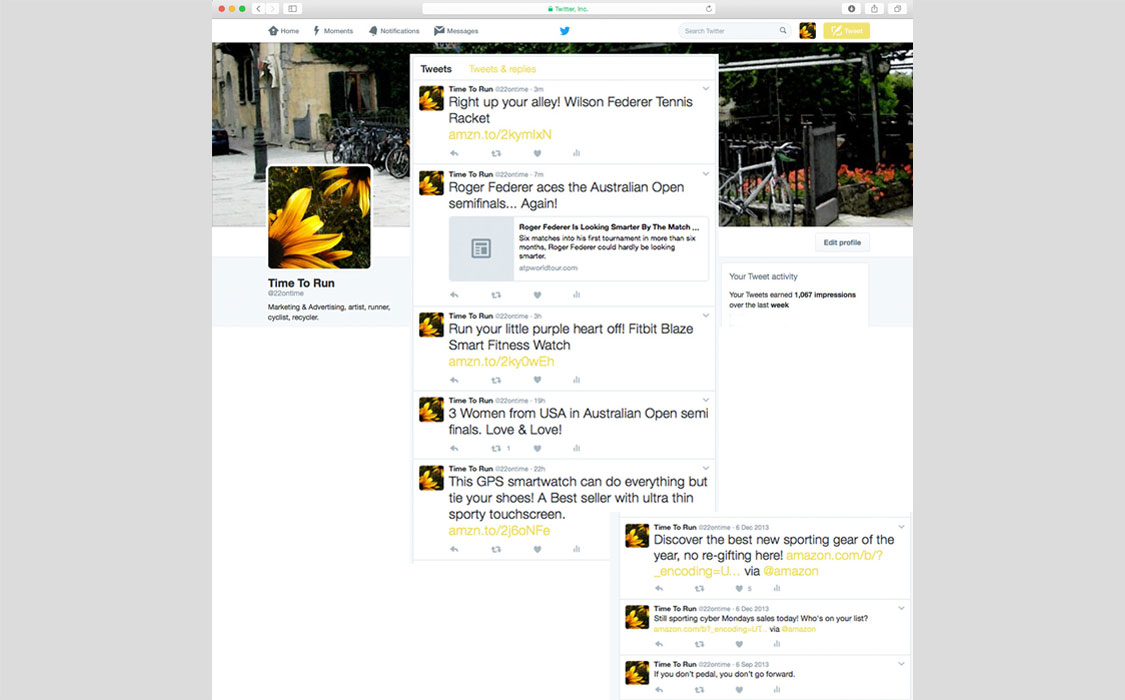Like the GPS smartwatch tweet
Screen dimensions: 1125x700
(x=537, y=549)
